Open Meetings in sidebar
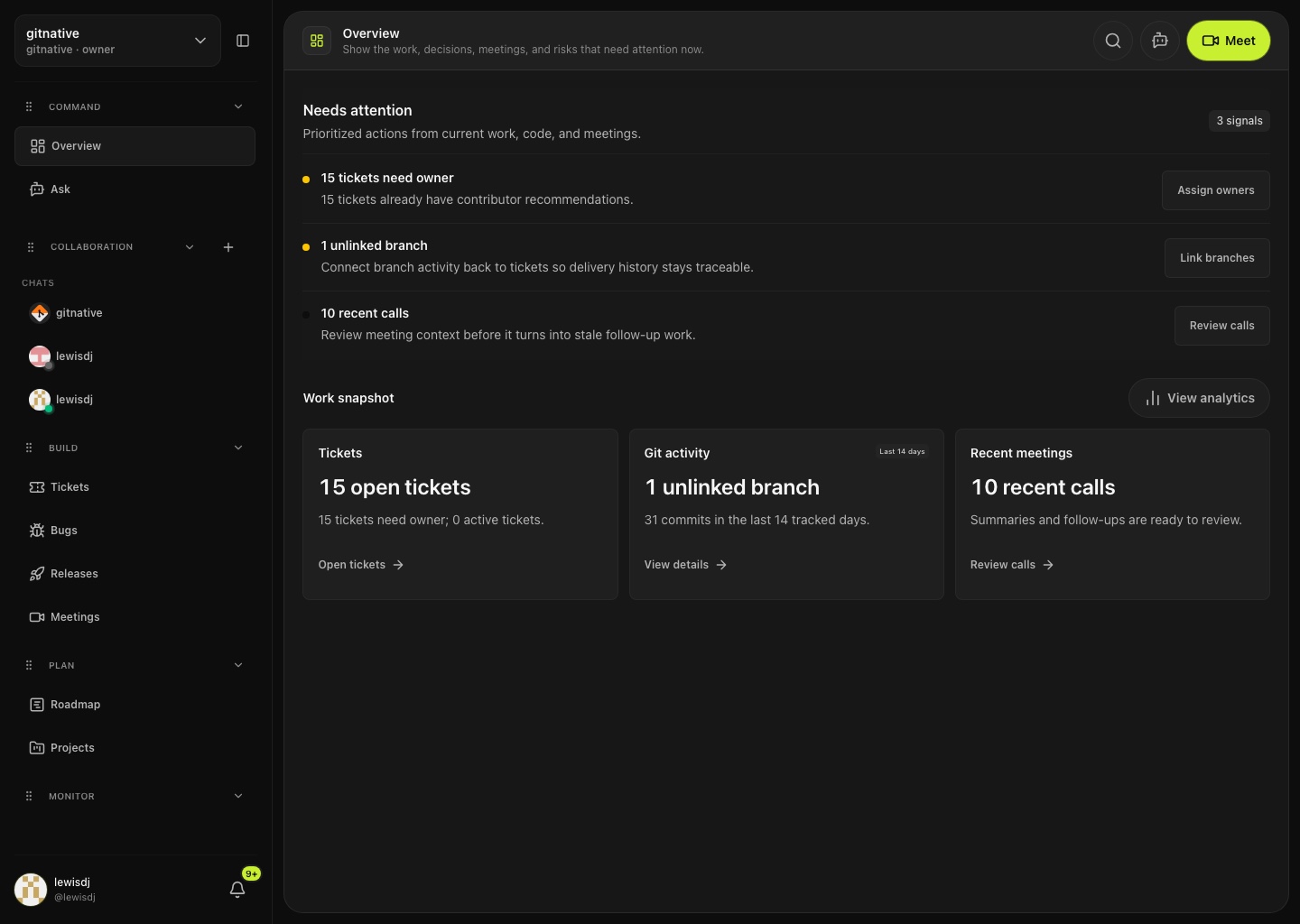Image resolution: width=1300 pixels, height=924 pixels. pyautogui.click(x=135, y=617)
